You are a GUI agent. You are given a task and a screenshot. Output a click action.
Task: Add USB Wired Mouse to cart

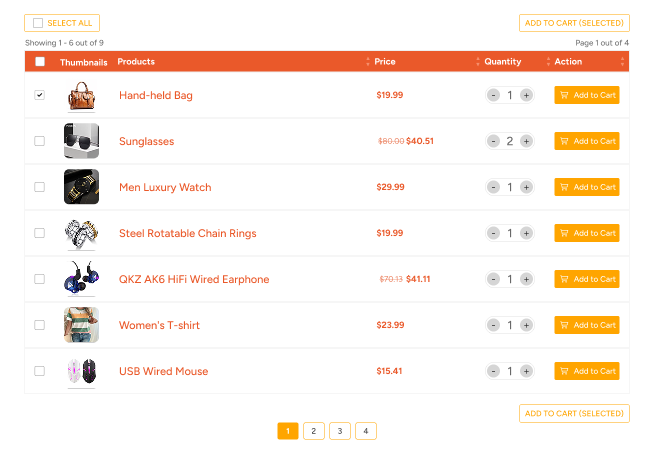[x=587, y=371]
